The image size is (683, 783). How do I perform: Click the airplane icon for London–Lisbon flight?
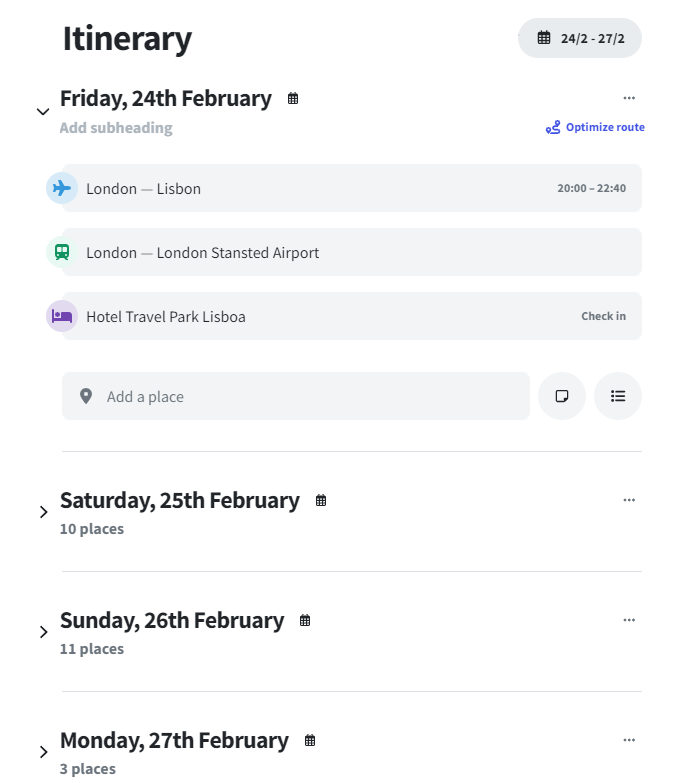point(62,188)
